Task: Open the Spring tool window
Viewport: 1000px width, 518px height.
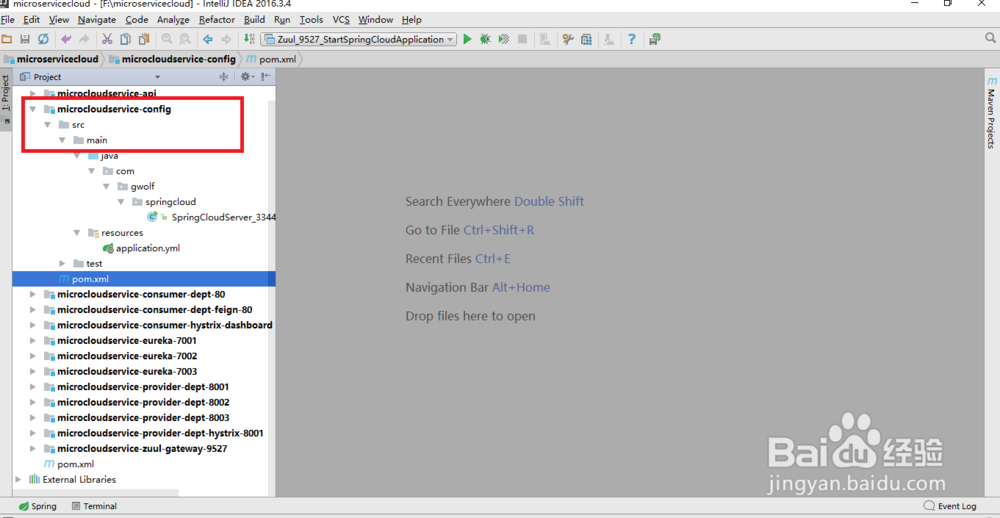Action: tap(37, 506)
